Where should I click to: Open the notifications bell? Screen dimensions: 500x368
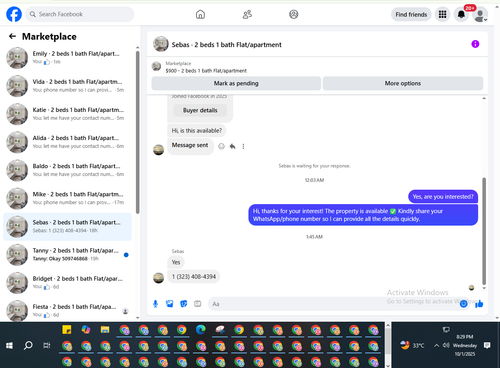point(461,14)
